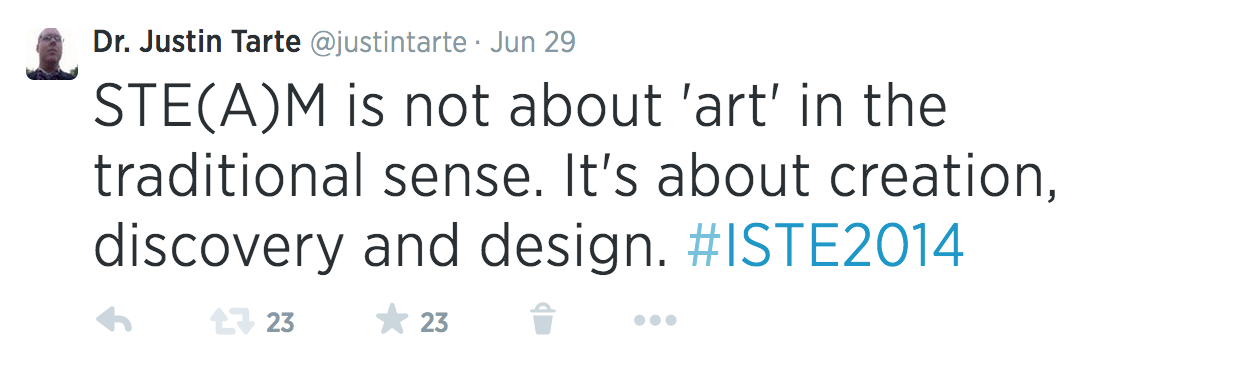Retweet the STE(A)M tweet
Screen dimensions: 1252x366
231,322
